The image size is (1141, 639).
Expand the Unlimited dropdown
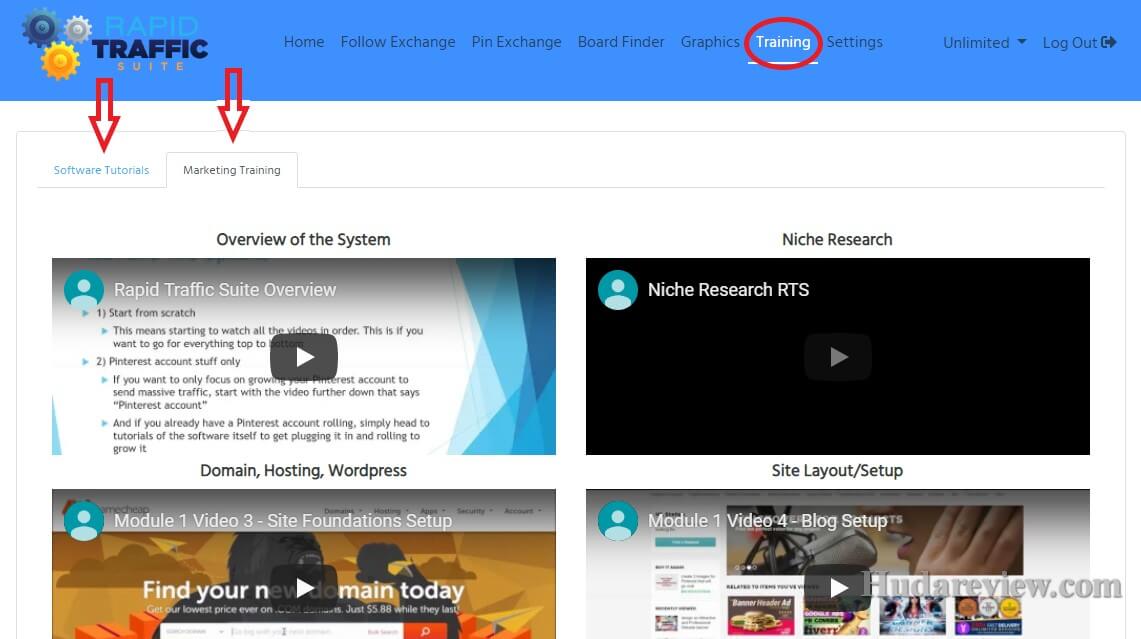(x=985, y=43)
